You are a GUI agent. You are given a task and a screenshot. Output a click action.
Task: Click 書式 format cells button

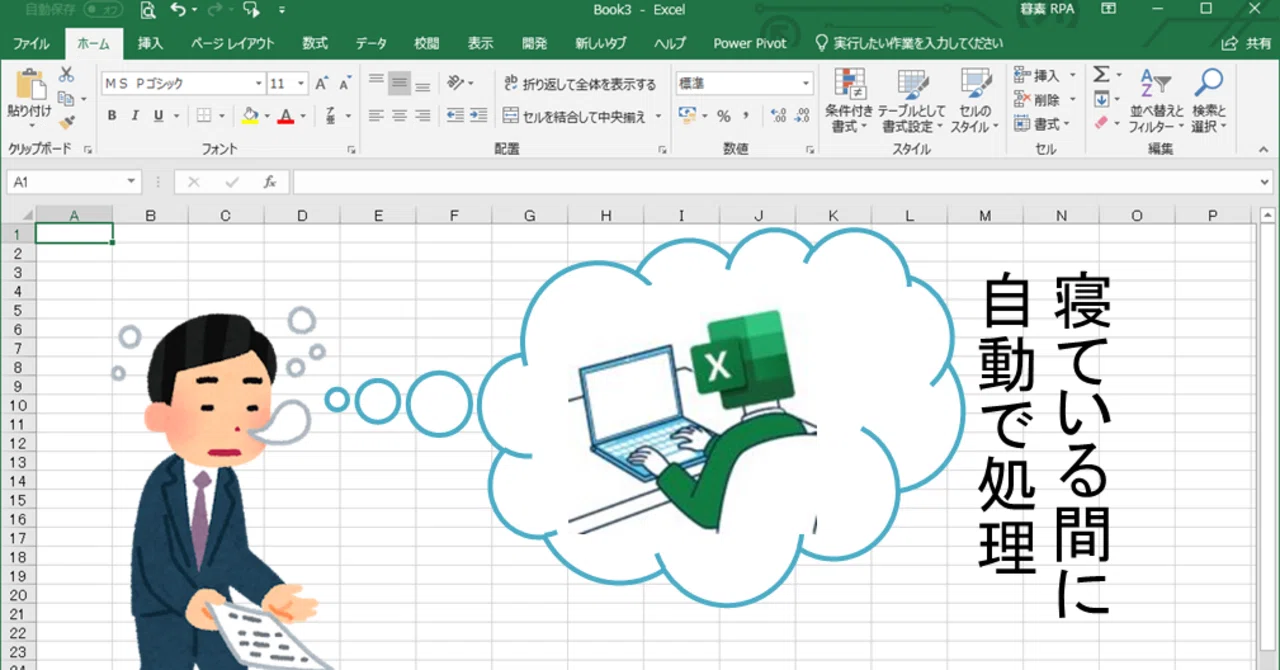click(1044, 124)
